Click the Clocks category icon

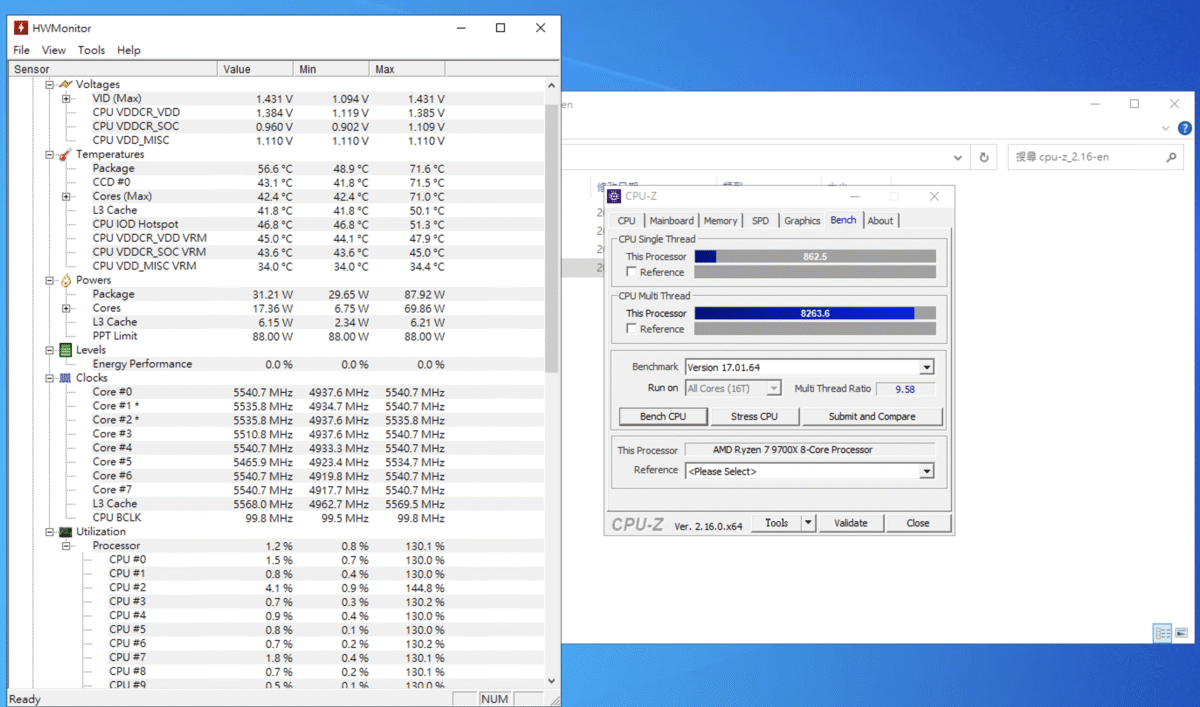(x=66, y=378)
